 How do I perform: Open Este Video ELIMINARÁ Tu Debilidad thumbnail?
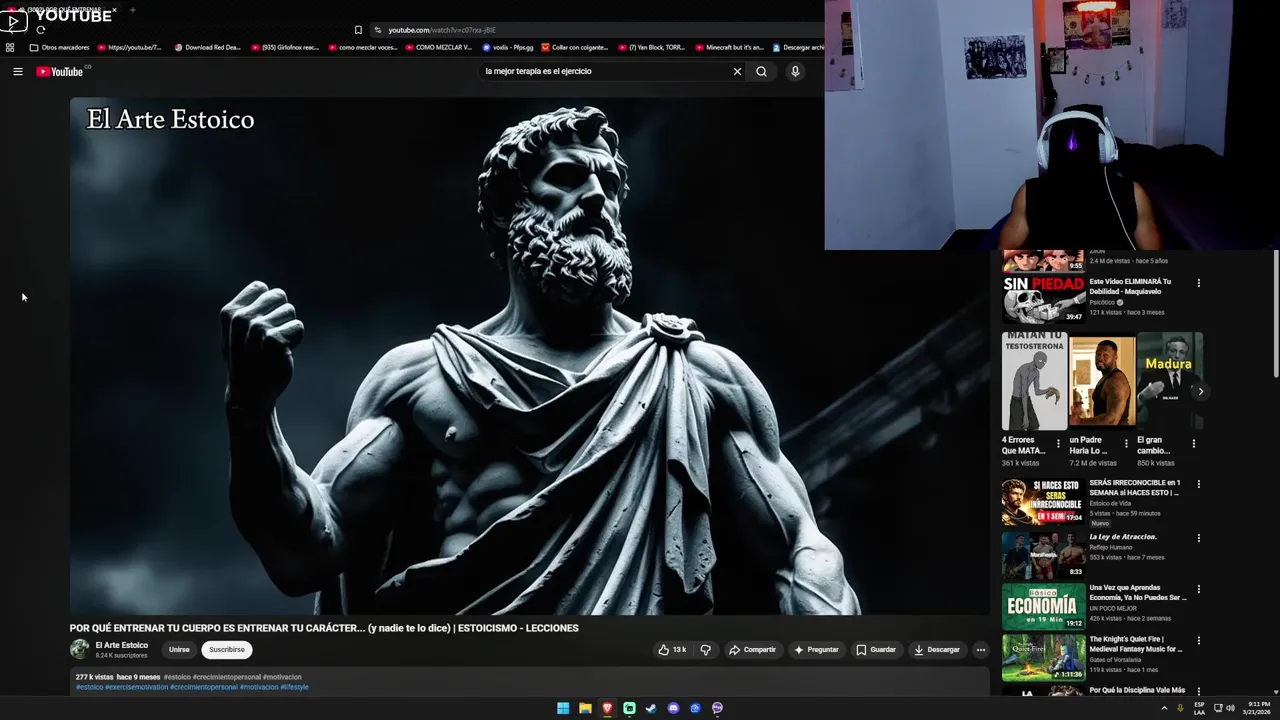tap(1044, 300)
